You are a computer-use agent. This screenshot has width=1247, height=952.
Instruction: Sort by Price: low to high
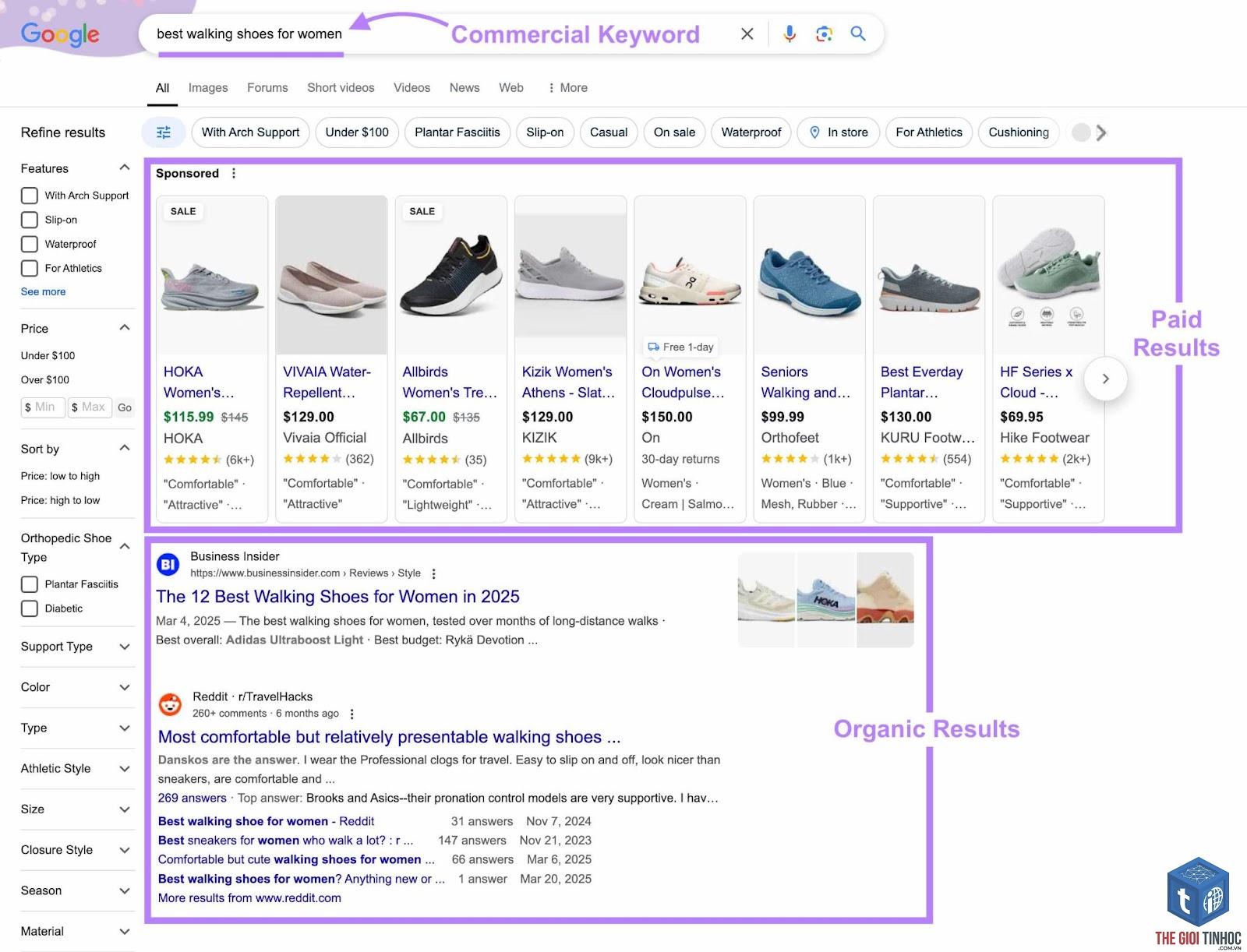61,476
